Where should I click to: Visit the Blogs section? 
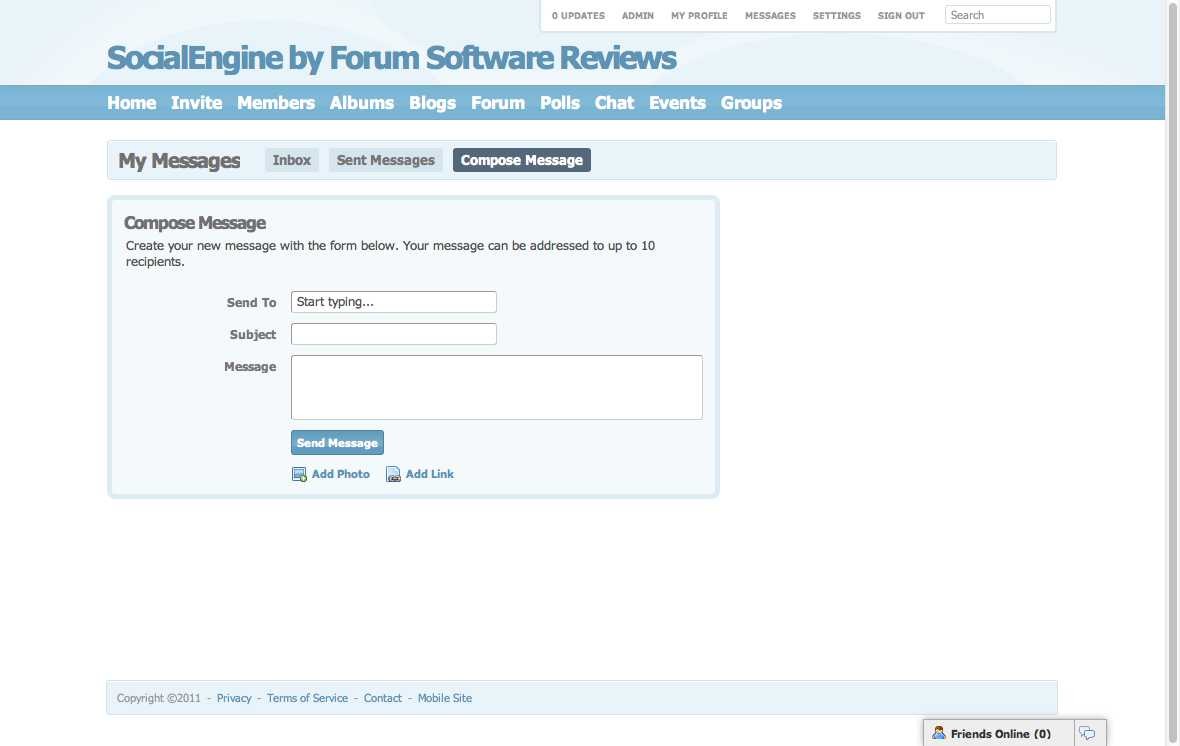click(x=432, y=103)
